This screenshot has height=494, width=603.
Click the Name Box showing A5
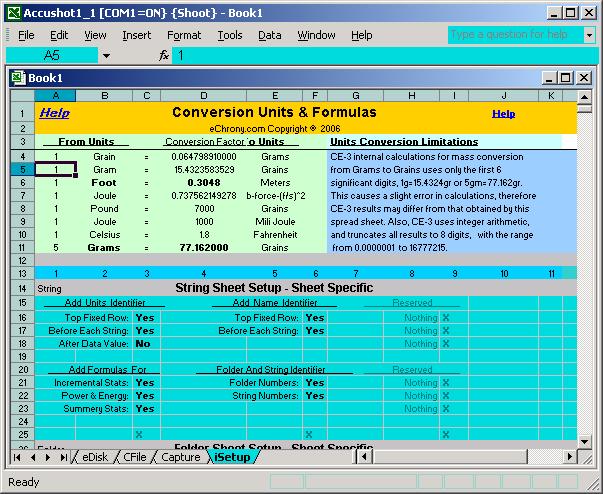pyautogui.click(x=52, y=56)
